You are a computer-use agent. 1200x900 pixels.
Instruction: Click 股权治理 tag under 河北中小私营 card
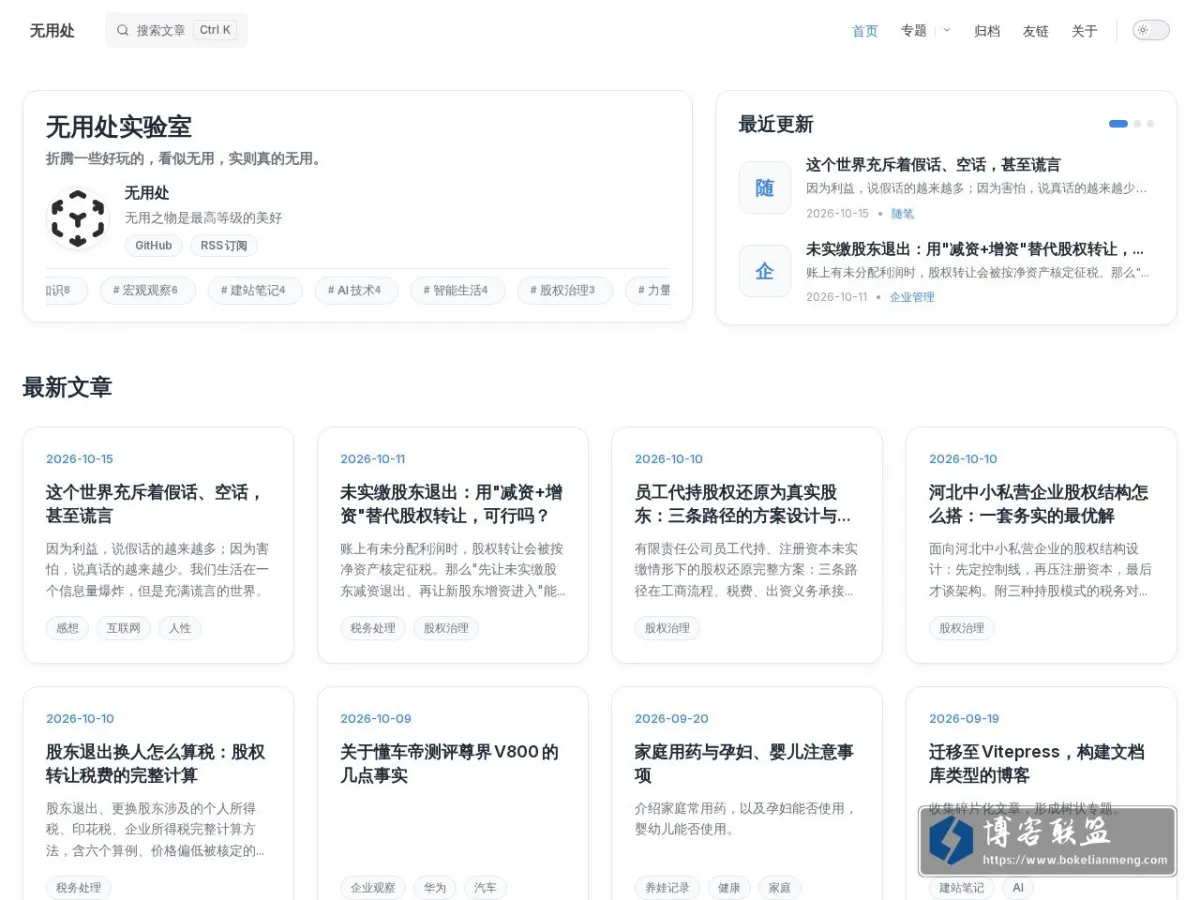pos(961,628)
